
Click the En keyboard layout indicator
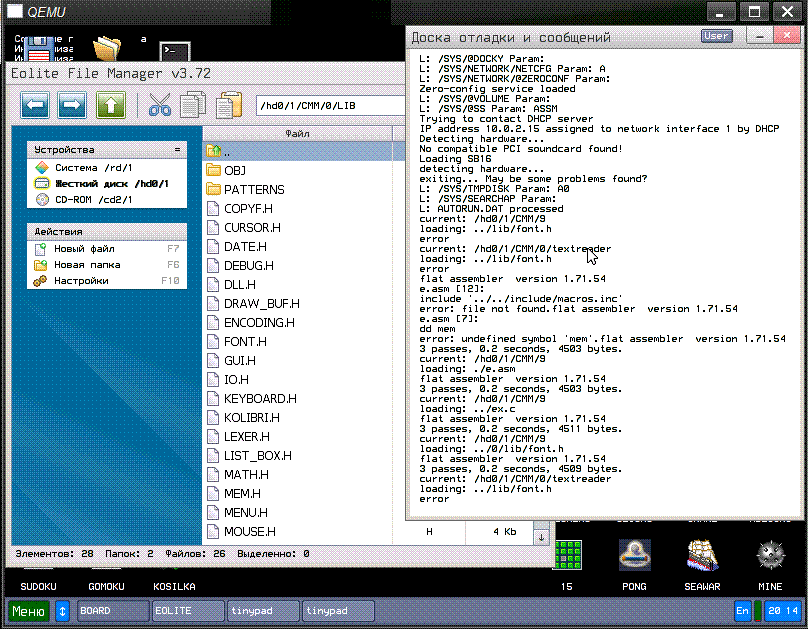(743, 610)
